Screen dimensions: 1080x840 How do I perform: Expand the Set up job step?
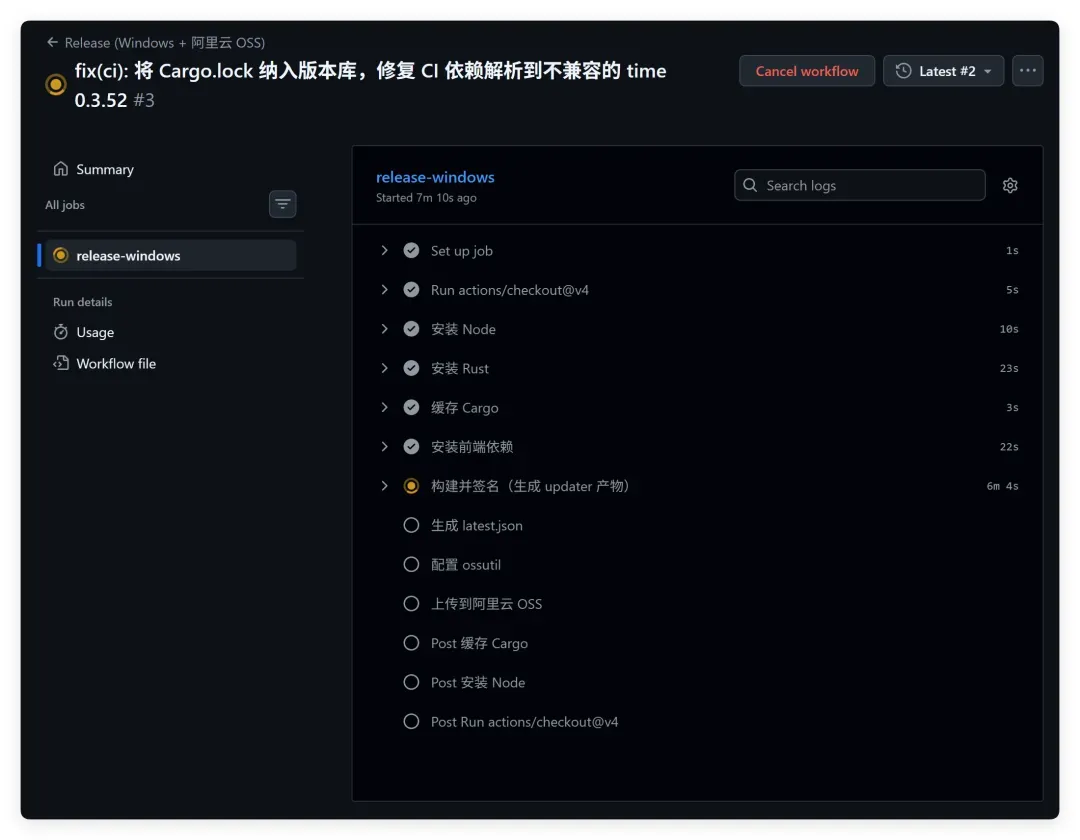384,251
